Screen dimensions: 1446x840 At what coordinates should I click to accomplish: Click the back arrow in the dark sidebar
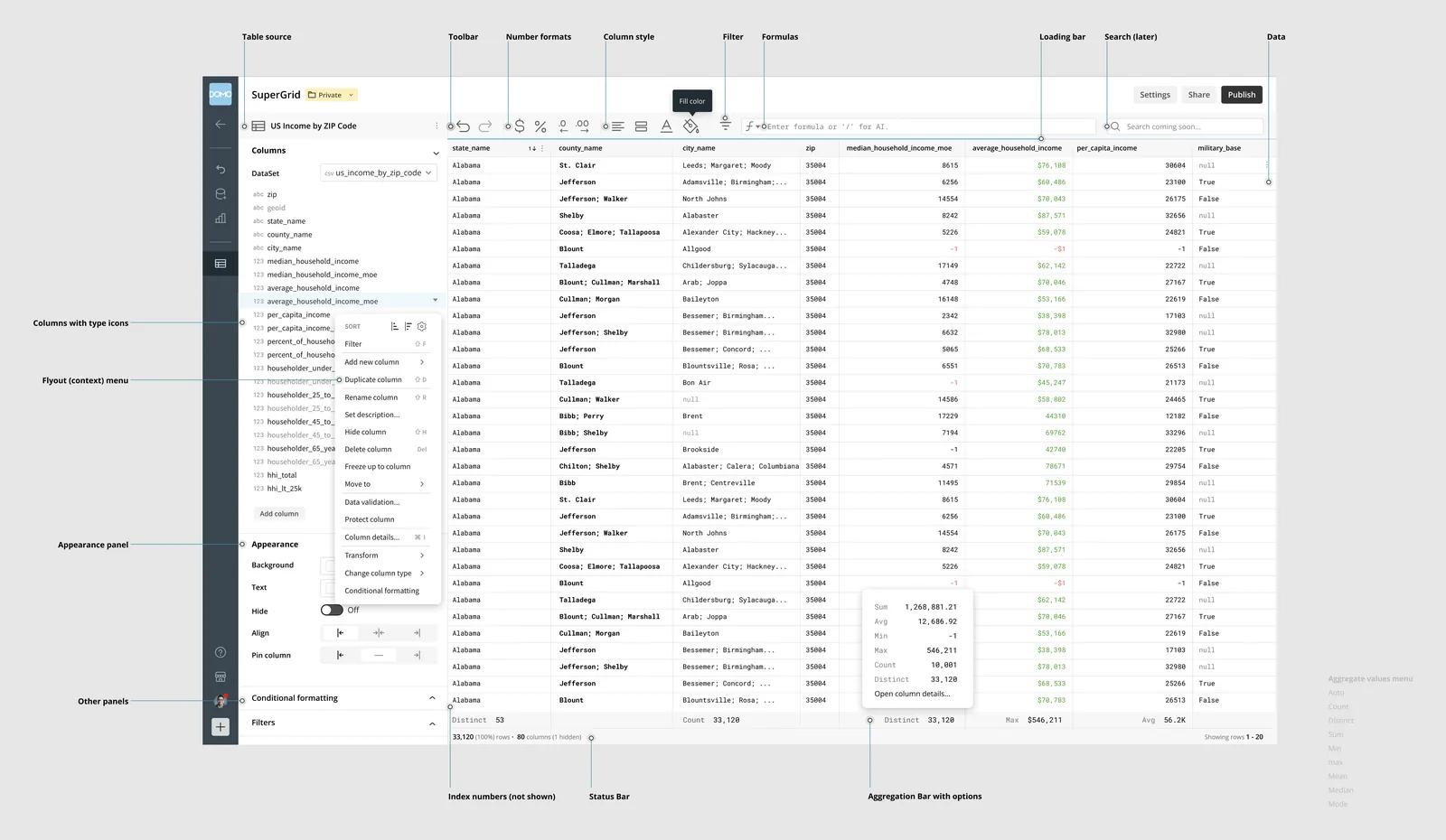pos(221,124)
